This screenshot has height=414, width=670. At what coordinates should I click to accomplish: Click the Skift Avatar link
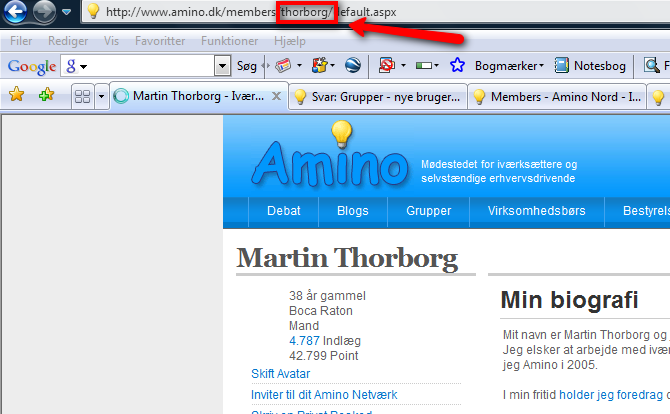point(280,374)
